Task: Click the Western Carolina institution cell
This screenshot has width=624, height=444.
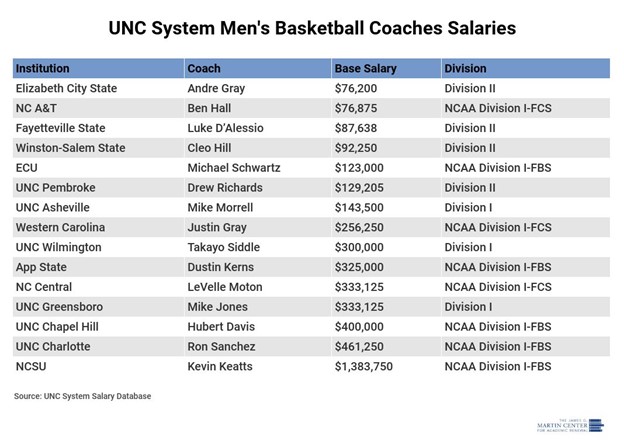Action: [x=60, y=228]
